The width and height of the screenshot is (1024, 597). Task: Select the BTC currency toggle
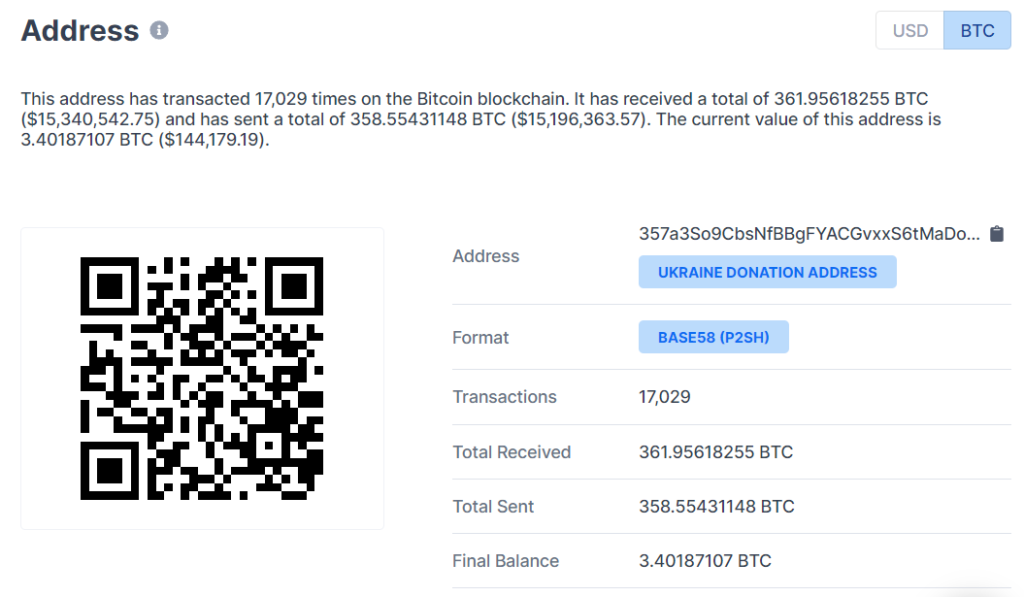977,31
